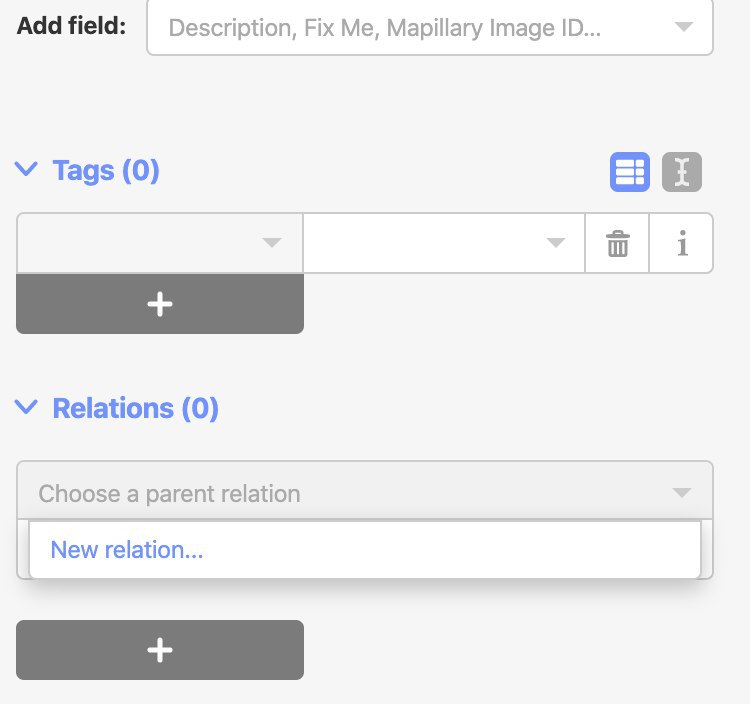750x704 pixels.
Task: Switch tags to list view
Action: pos(629,172)
